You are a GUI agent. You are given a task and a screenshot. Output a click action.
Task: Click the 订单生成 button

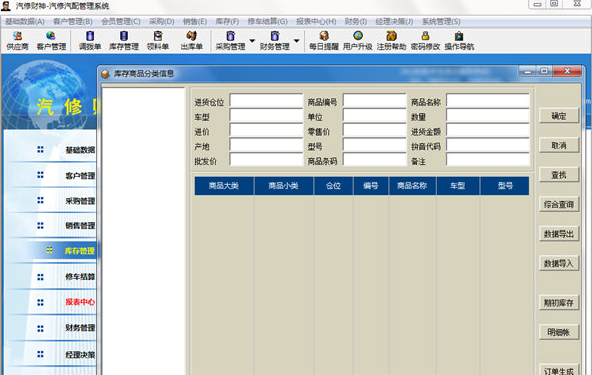point(559,370)
